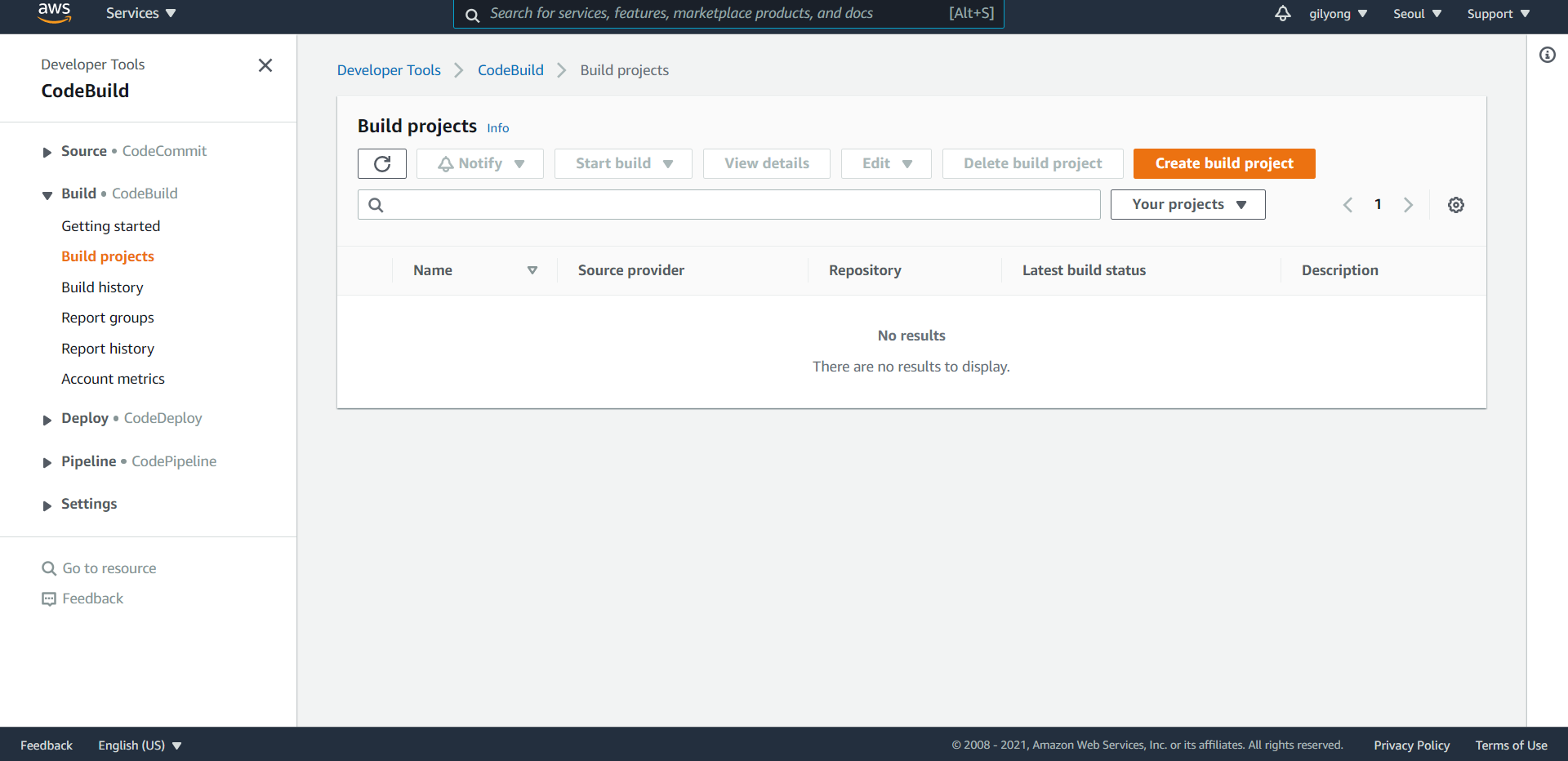Open the notifications bell icon
Image resolution: width=1568 pixels, height=761 pixels.
point(1282,13)
